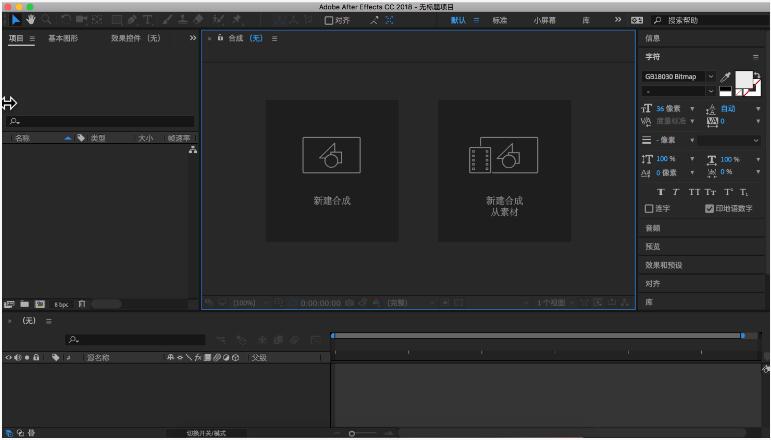Select the Hand tool
The image size is (771, 440).
[31, 20]
